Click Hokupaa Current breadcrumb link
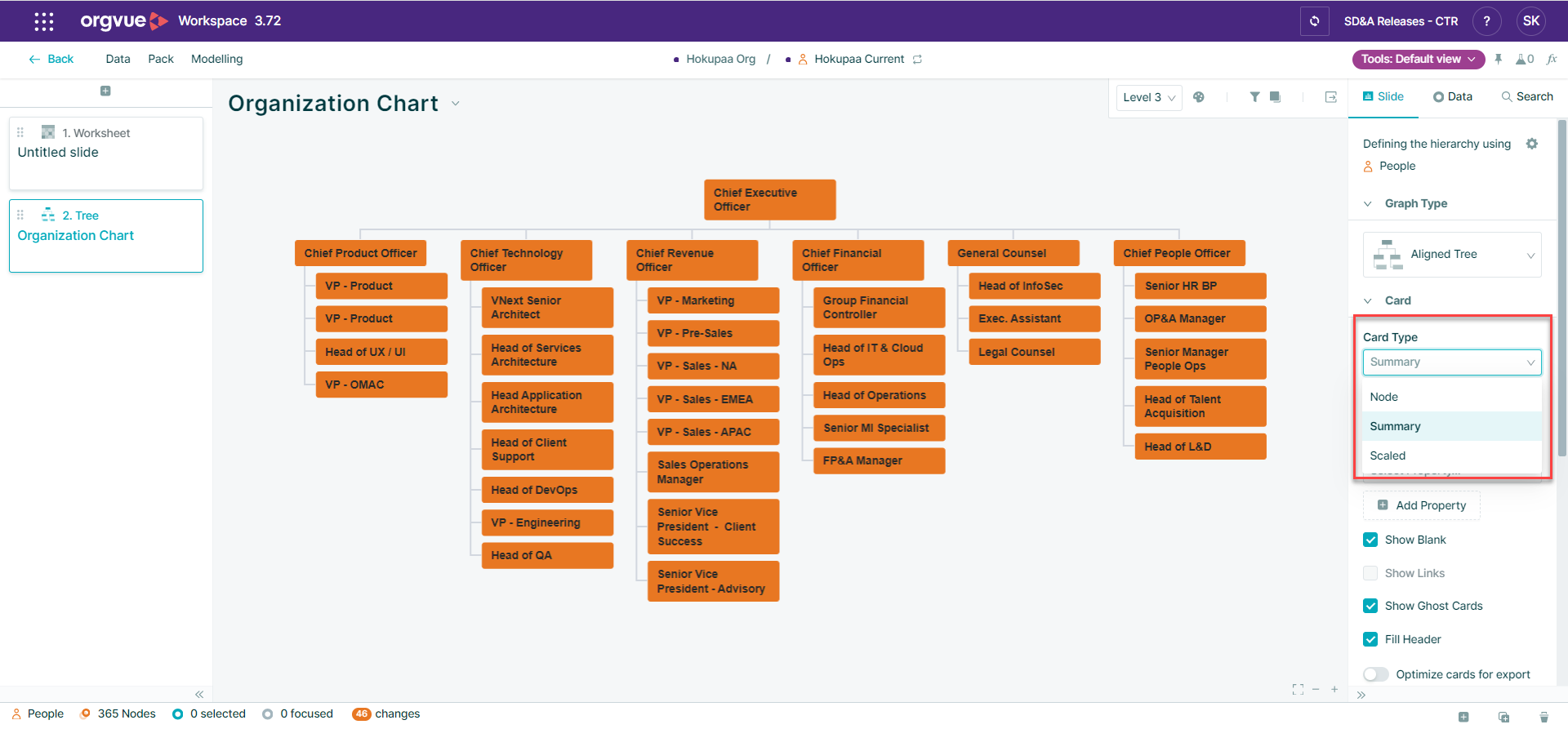The height and width of the screenshot is (729, 1568). (859, 59)
